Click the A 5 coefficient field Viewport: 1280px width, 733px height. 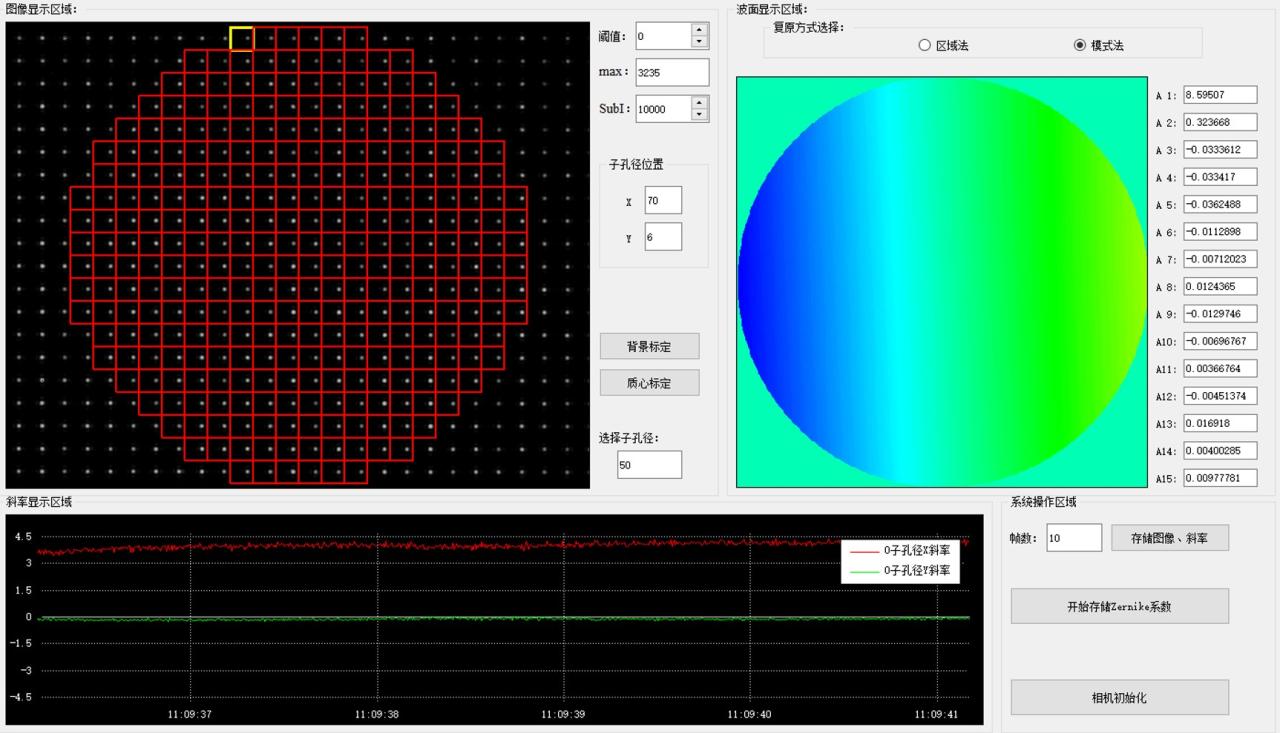1219,204
